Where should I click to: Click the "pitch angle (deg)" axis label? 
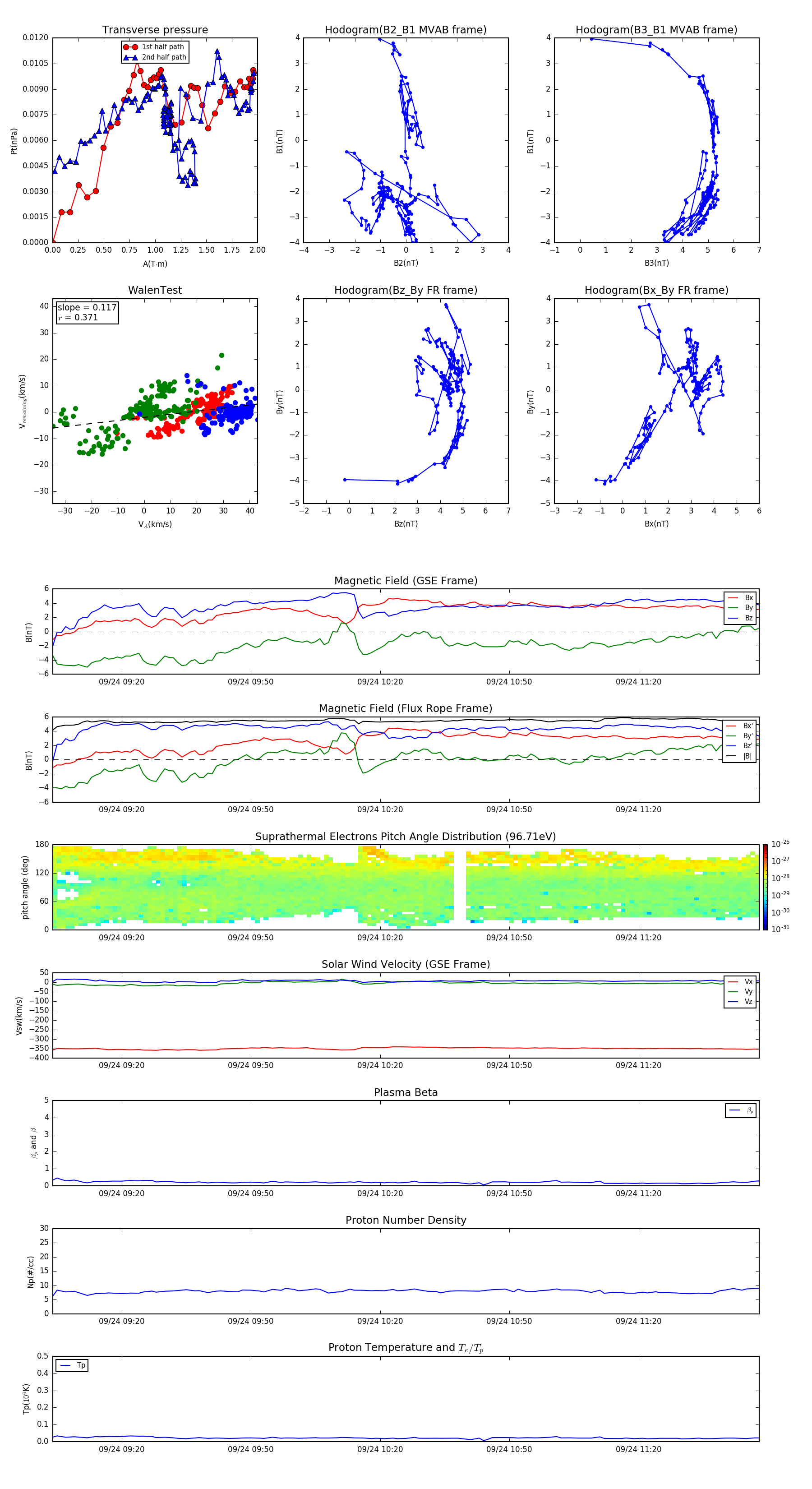25,887
